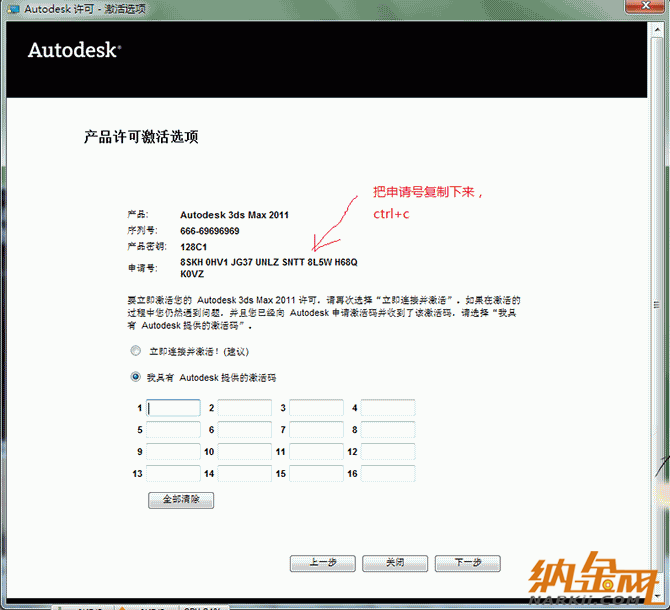
Task: Focus activation code field 4
Action: point(388,408)
